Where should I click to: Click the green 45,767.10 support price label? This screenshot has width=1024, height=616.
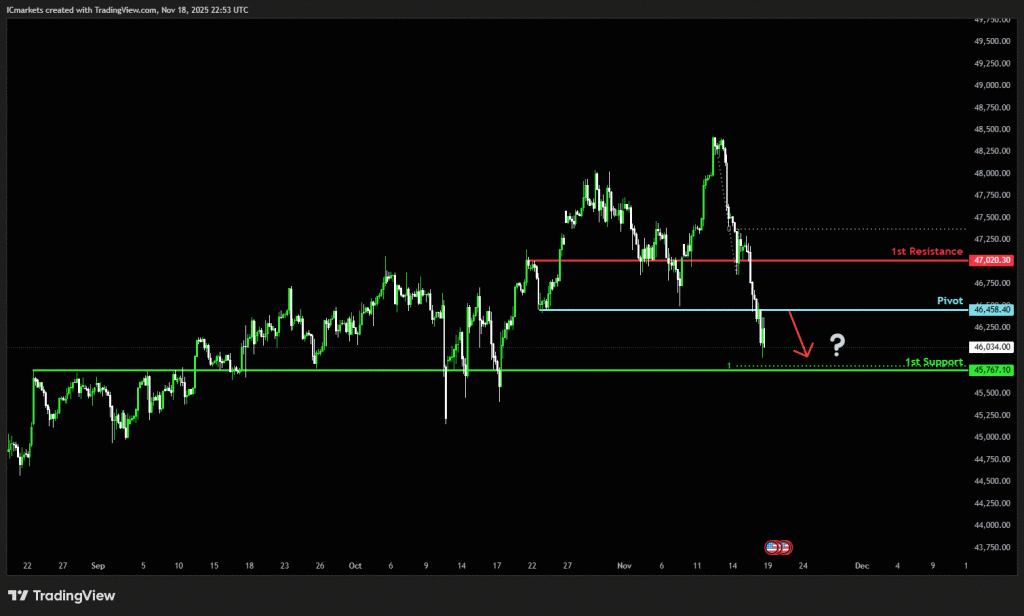tap(990, 370)
